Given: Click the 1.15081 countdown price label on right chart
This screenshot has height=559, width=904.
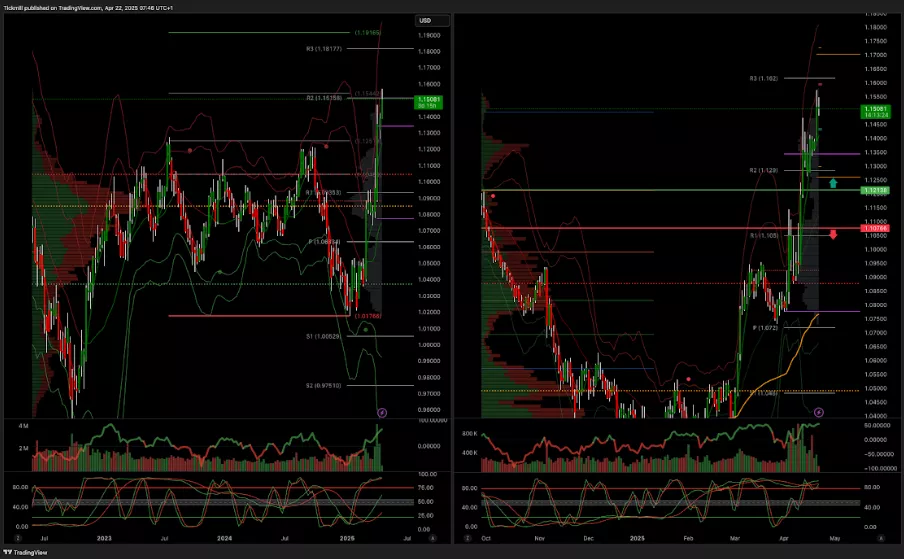Looking at the screenshot, I should point(867,112).
